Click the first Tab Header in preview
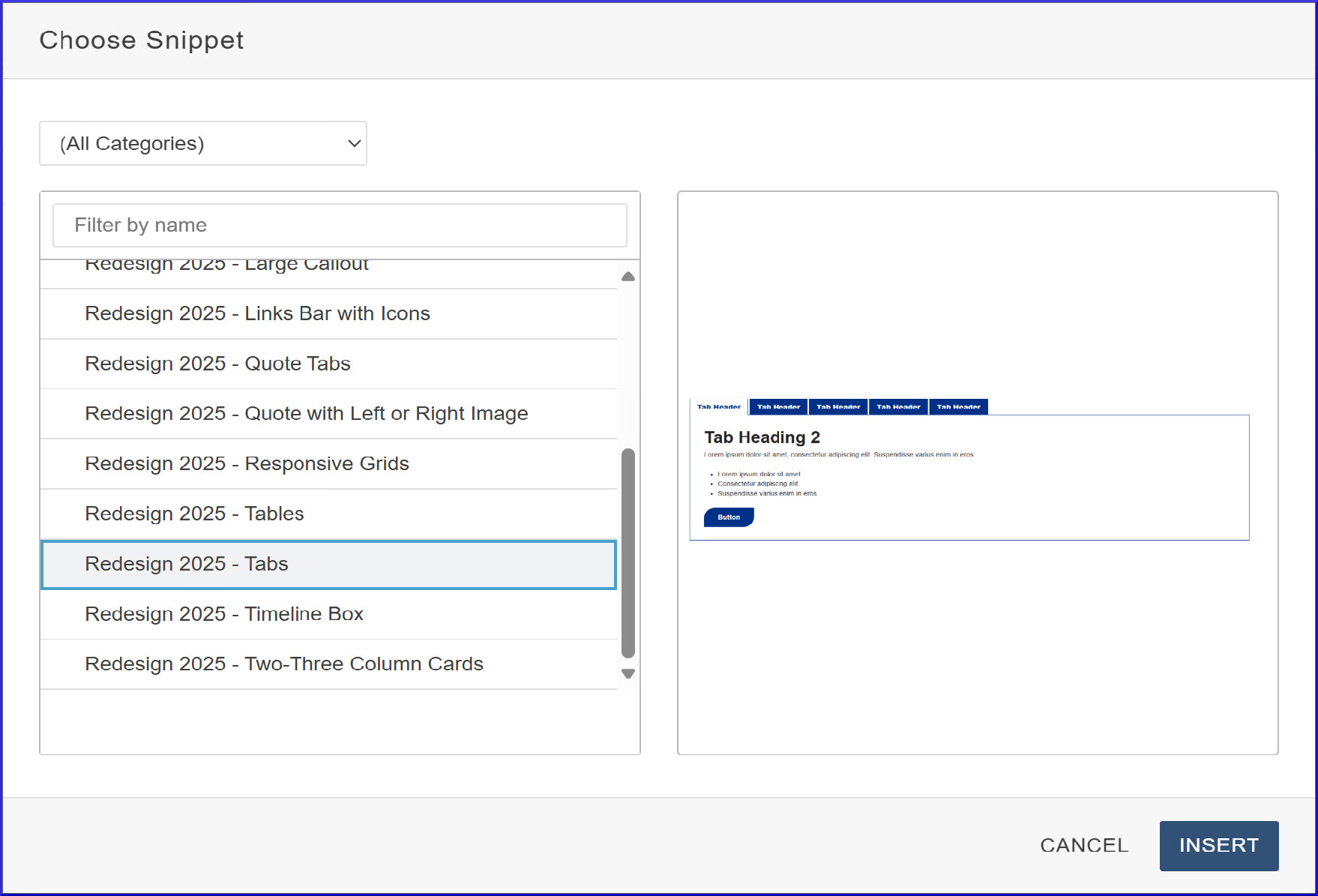This screenshot has width=1318, height=896. click(x=718, y=406)
